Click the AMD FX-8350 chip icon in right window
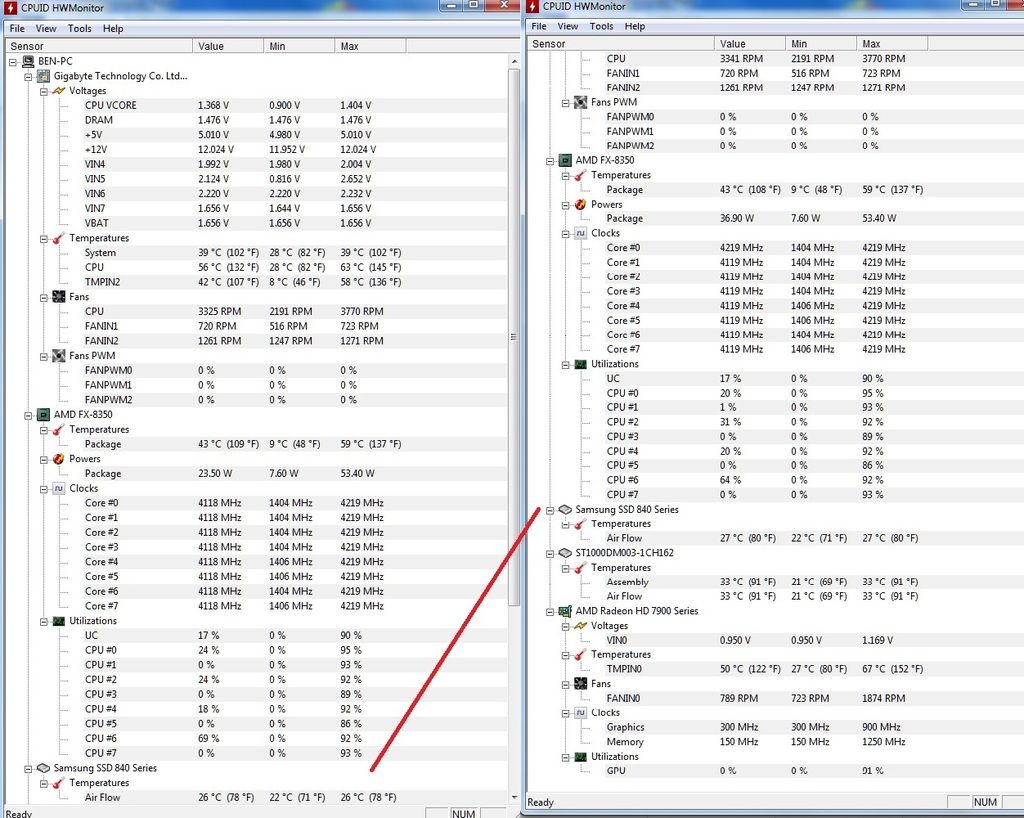1024x818 pixels. 565,161
